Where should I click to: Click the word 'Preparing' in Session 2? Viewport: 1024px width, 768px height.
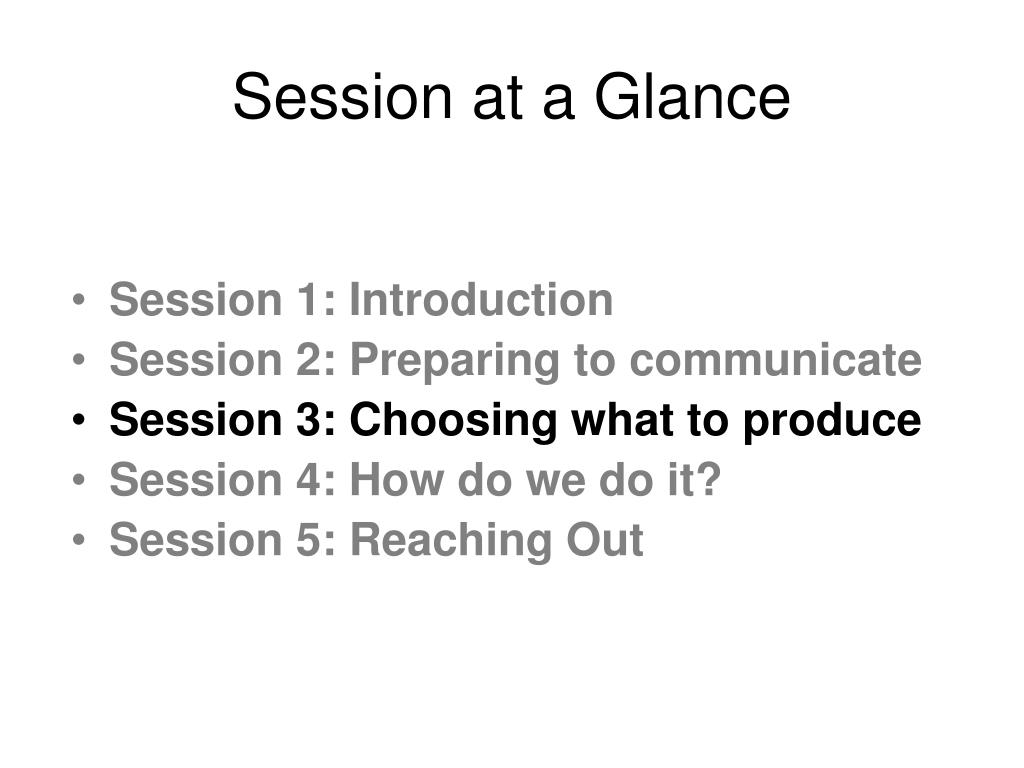pyautogui.click(x=455, y=362)
